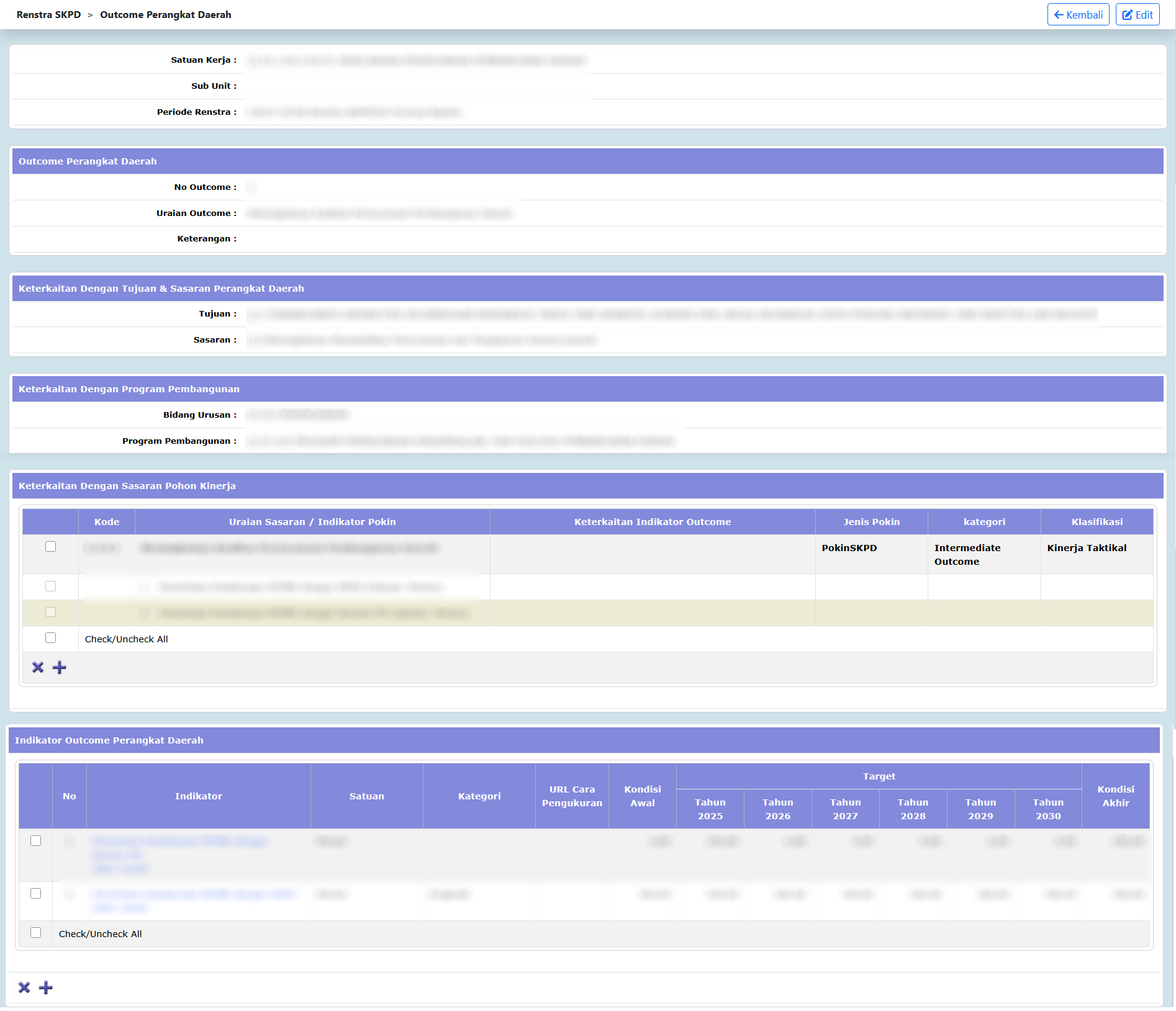The height and width of the screenshot is (1011, 1176).
Task: Click the Tahun 2025 target column header
Action: point(710,809)
